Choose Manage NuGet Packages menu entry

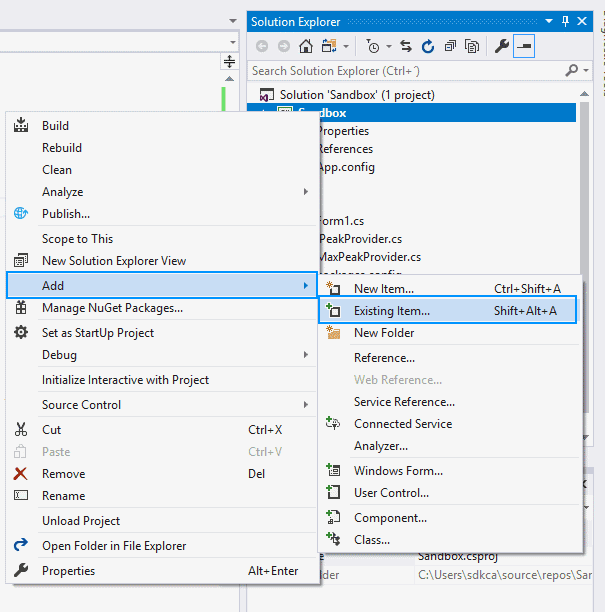[112, 308]
